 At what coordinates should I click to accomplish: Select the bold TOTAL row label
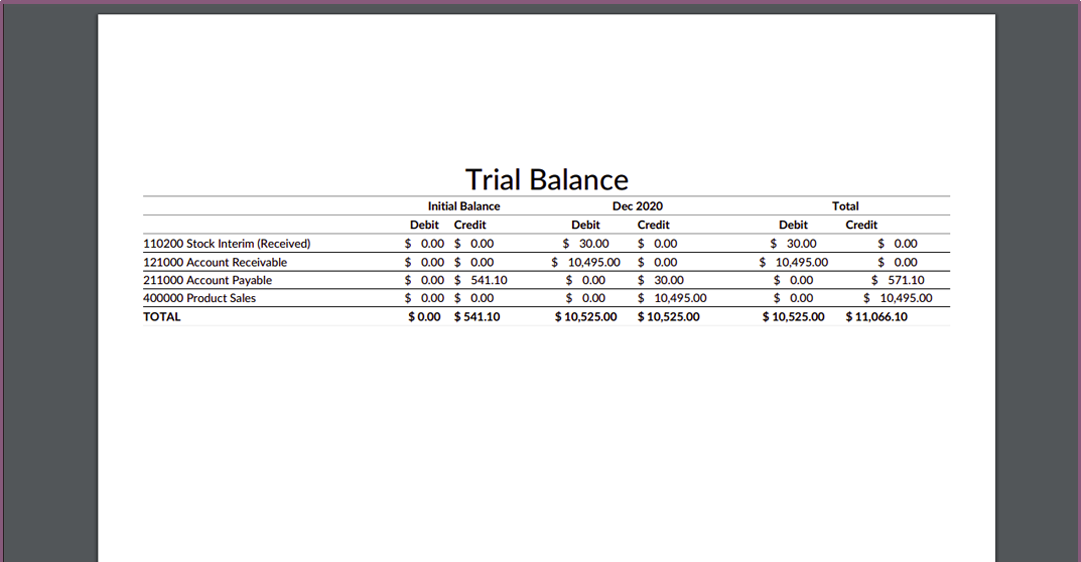161,317
